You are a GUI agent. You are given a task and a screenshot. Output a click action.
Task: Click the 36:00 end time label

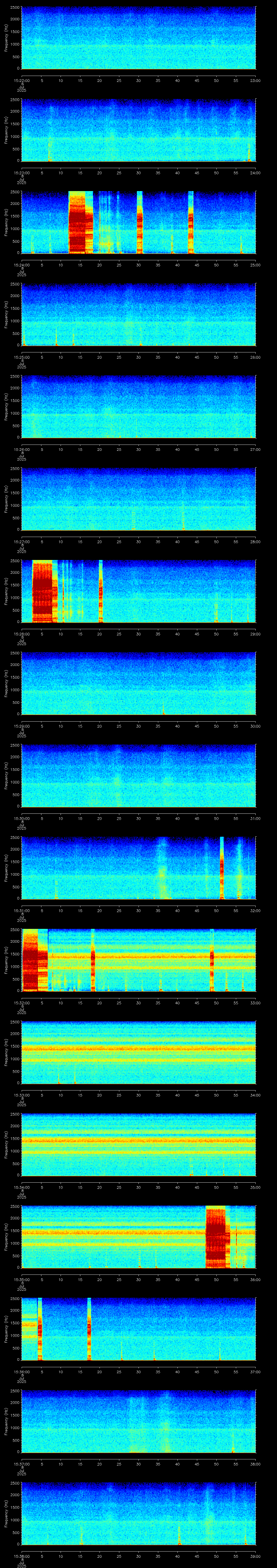255,1279
